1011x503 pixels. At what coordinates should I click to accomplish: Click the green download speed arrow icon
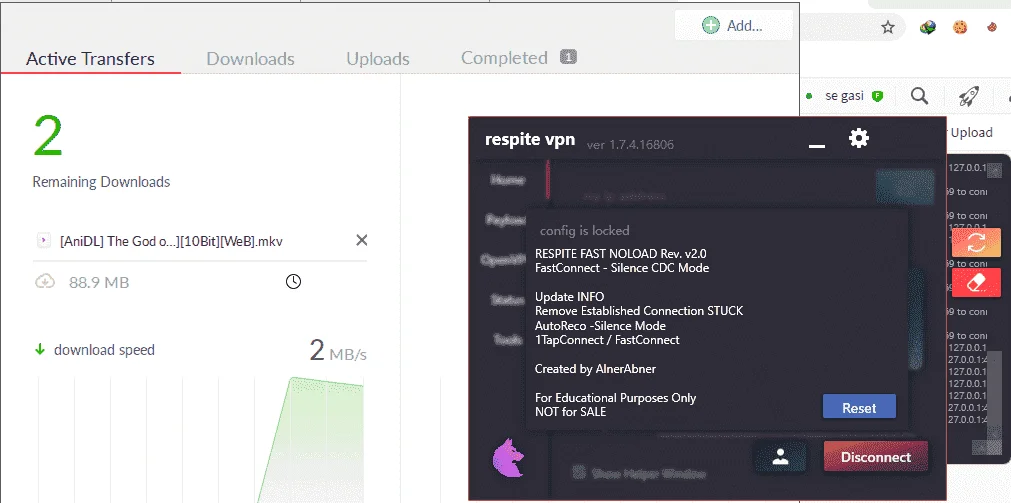tap(40, 350)
